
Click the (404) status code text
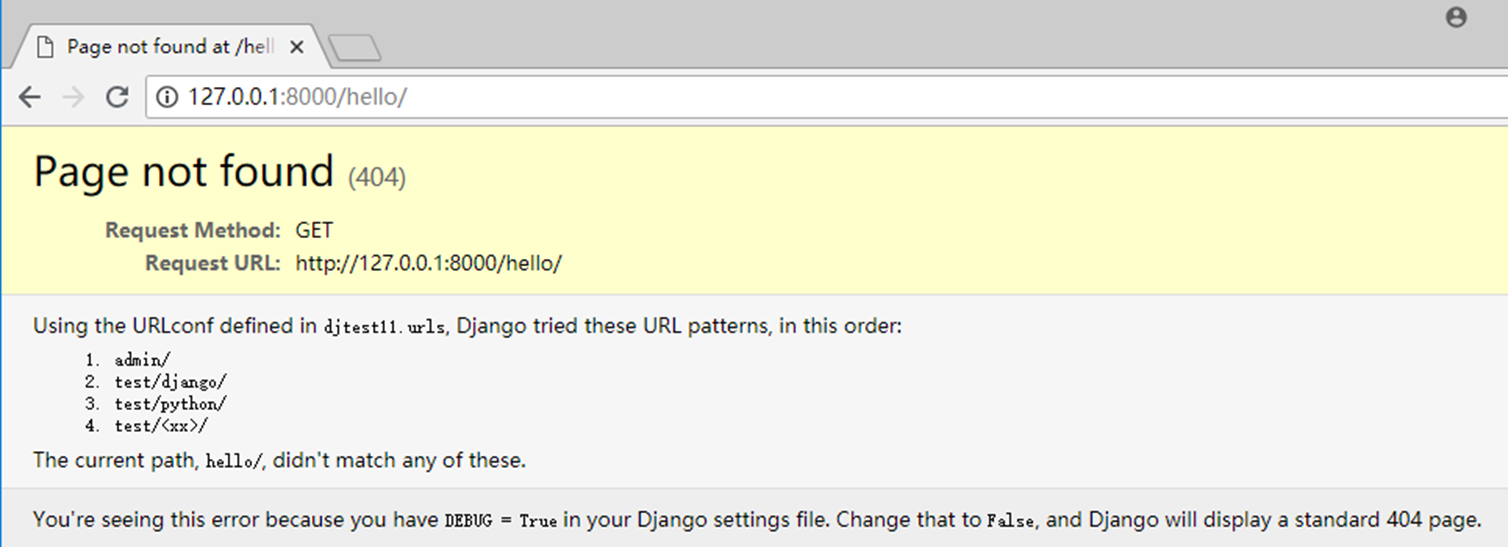pyautogui.click(x=377, y=178)
